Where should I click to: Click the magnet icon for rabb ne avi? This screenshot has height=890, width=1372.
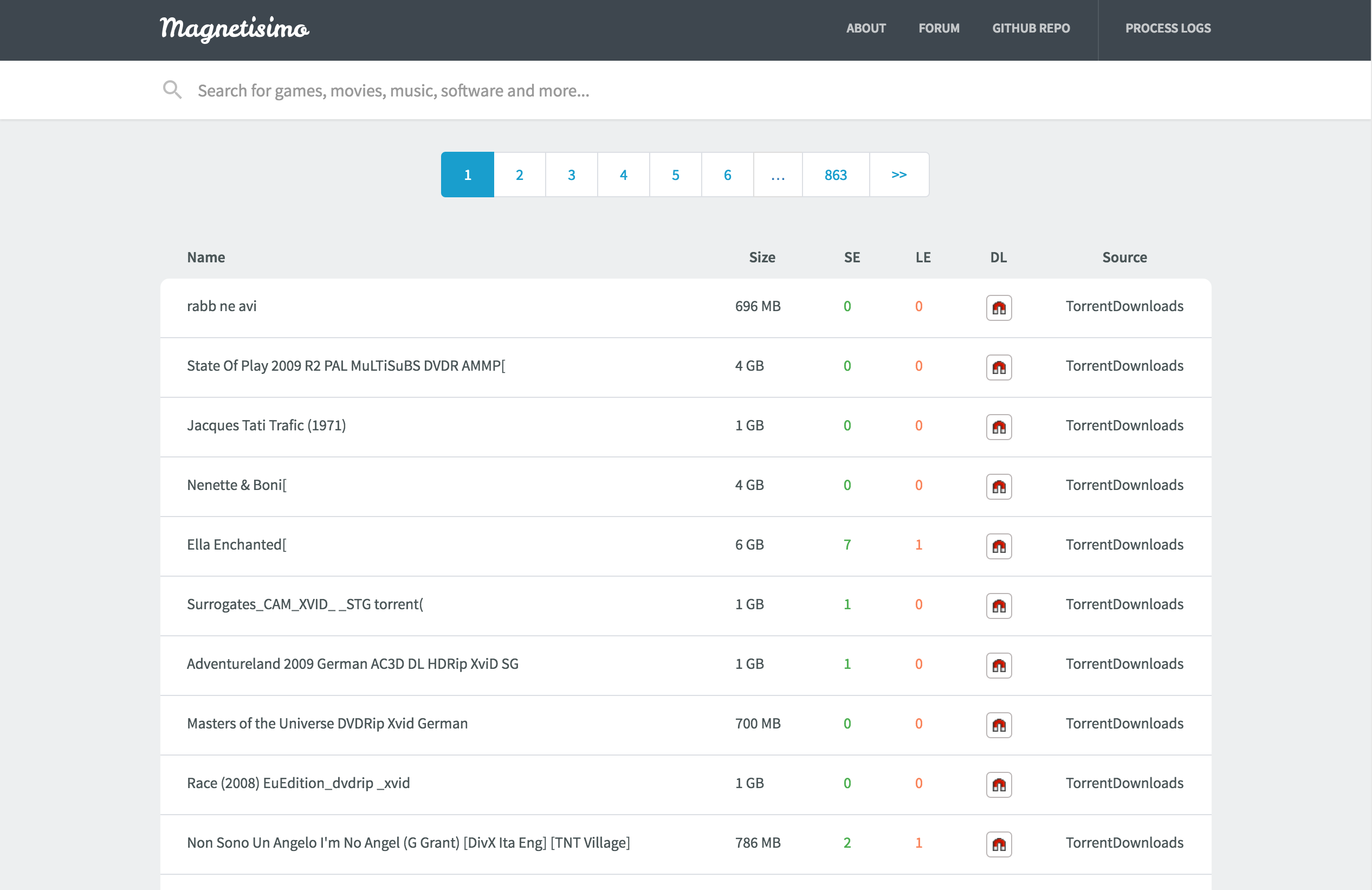click(x=999, y=307)
